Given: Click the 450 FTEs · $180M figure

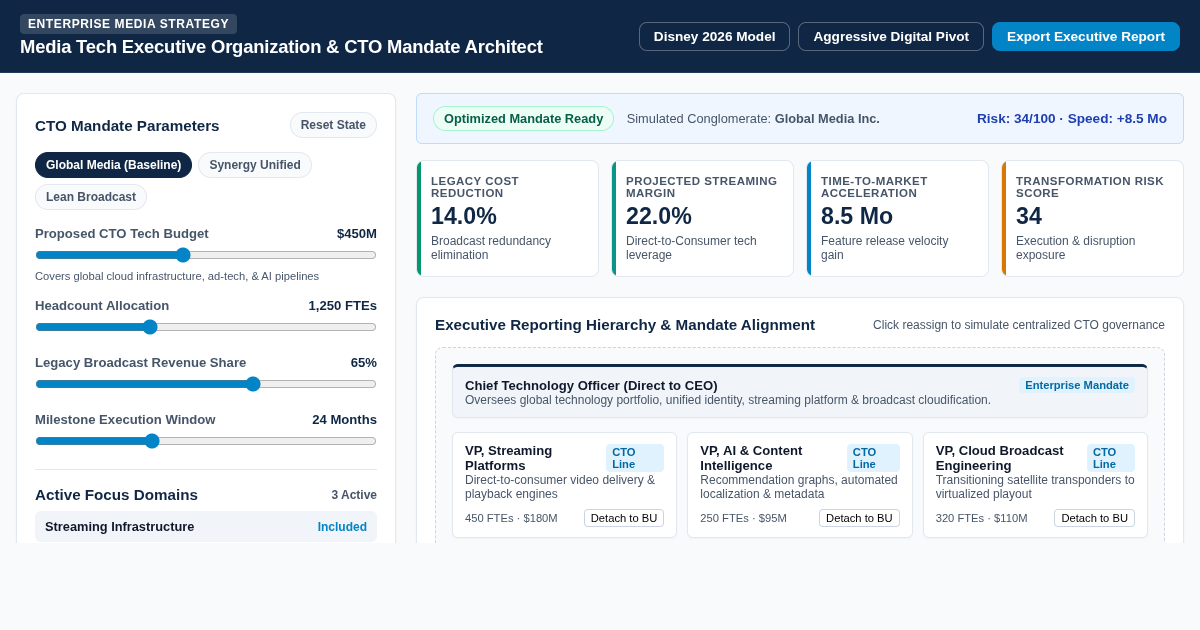Looking at the screenshot, I should pos(511,518).
